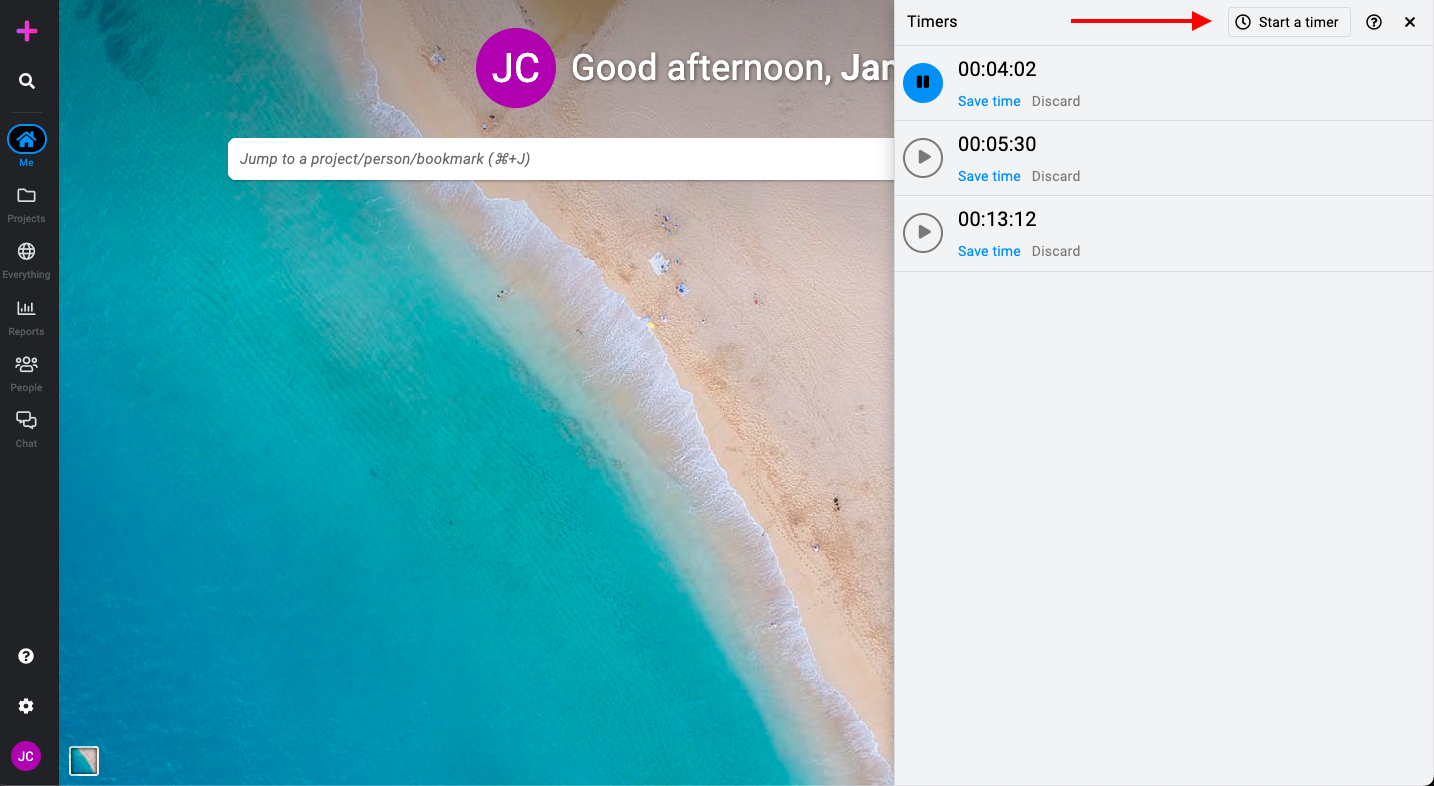Click the 00:04:02 timer value

(x=997, y=69)
